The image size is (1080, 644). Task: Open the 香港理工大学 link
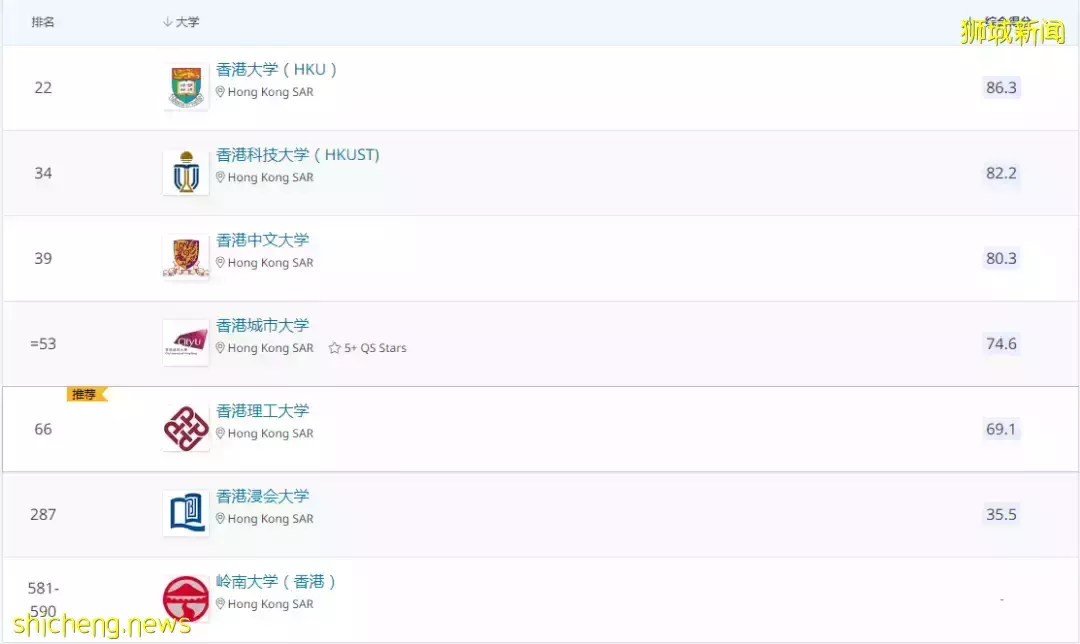[x=262, y=411]
